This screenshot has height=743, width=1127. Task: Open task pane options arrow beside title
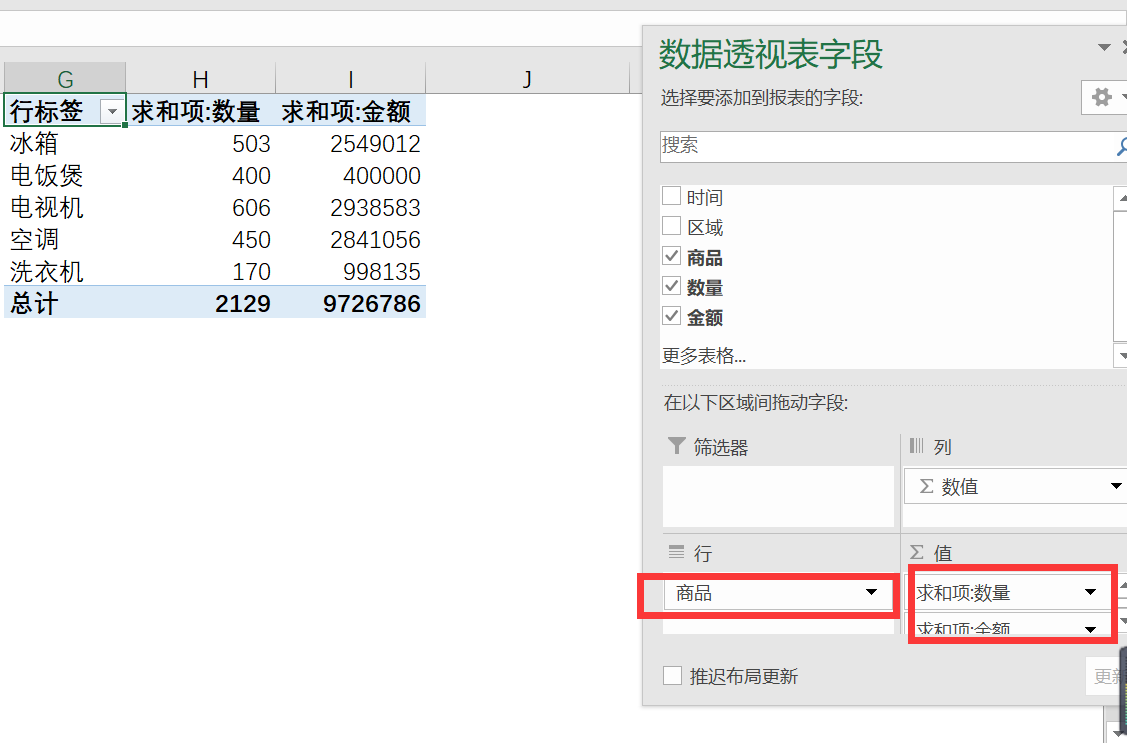click(1104, 47)
